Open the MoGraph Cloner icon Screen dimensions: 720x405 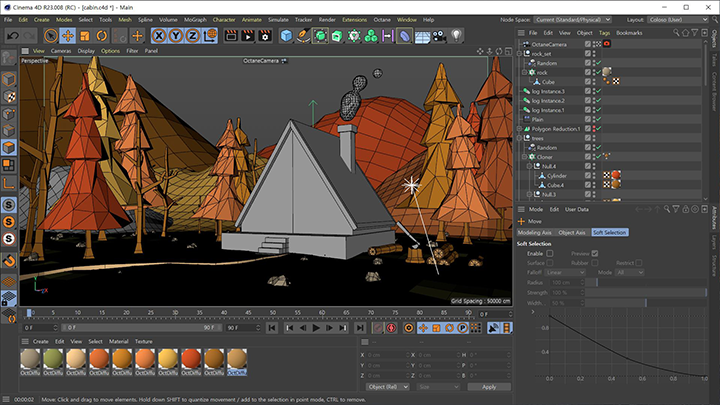(x=354, y=35)
